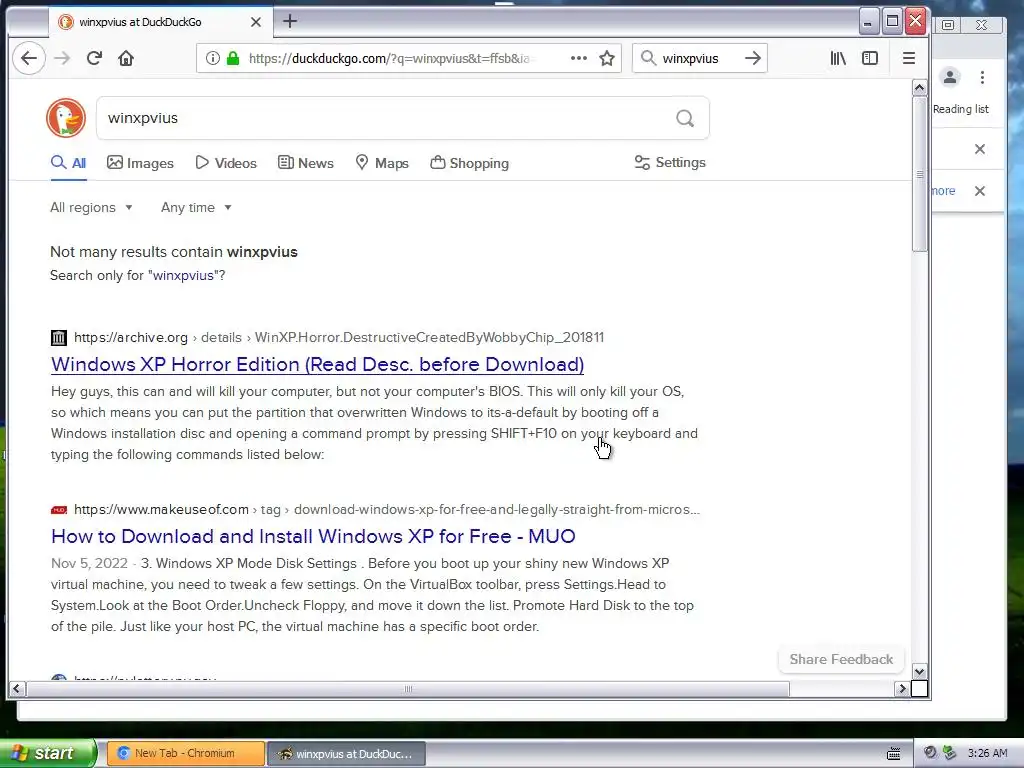1024x768 pixels.
Task: Show site information via the info icon
Action: click(x=213, y=58)
